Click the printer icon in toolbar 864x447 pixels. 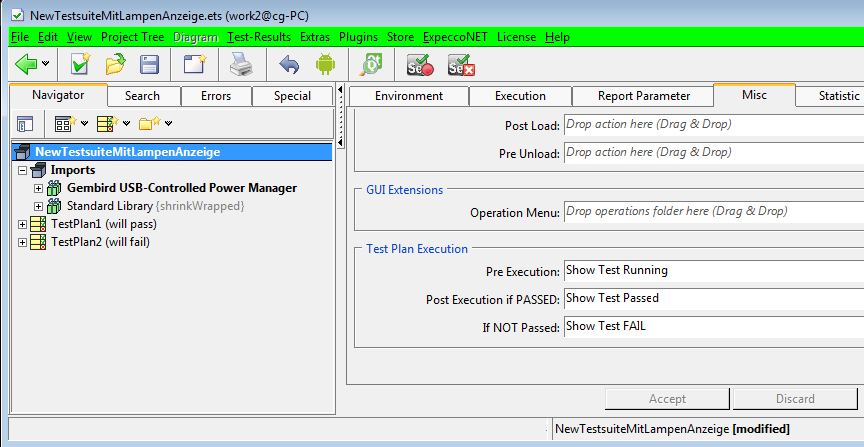(x=241, y=65)
